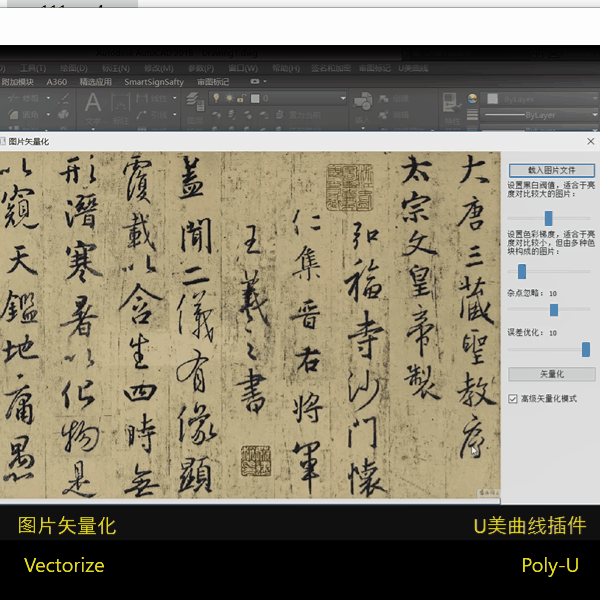
Task: Expand the 圆角 fillet dropdown arrow
Action: (x=48, y=114)
